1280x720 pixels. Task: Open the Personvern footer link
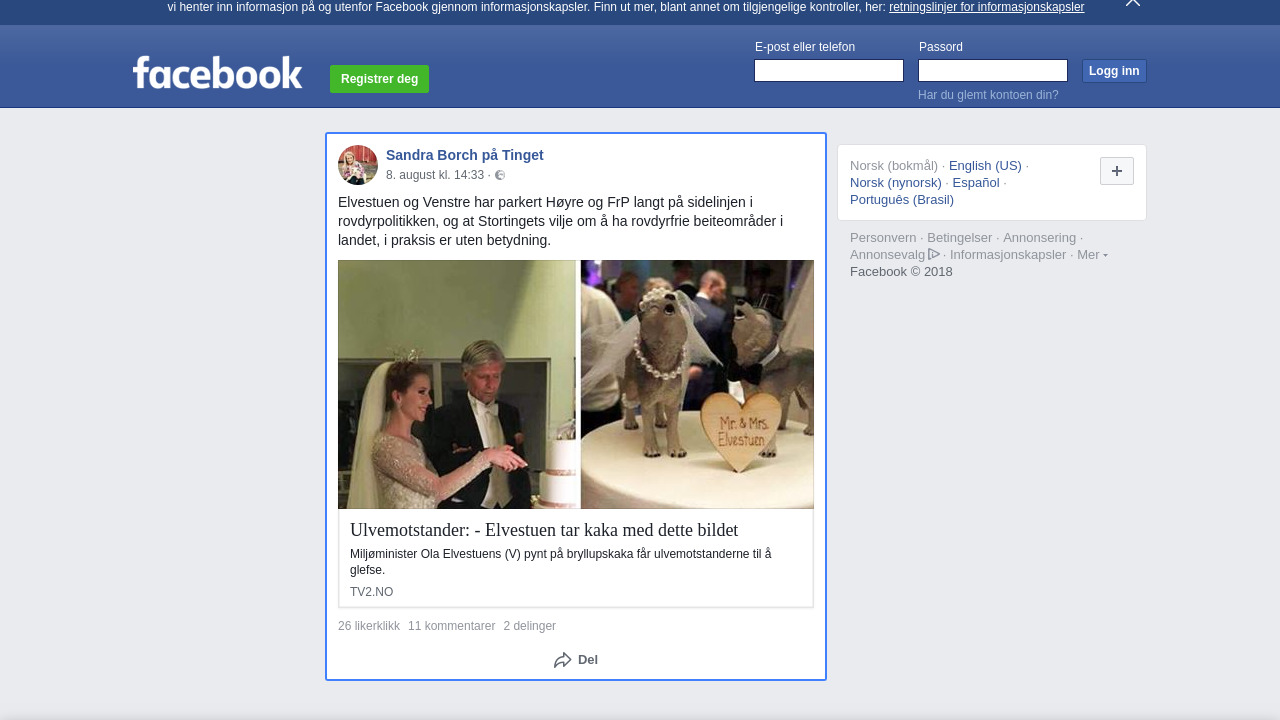coord(883,238)
